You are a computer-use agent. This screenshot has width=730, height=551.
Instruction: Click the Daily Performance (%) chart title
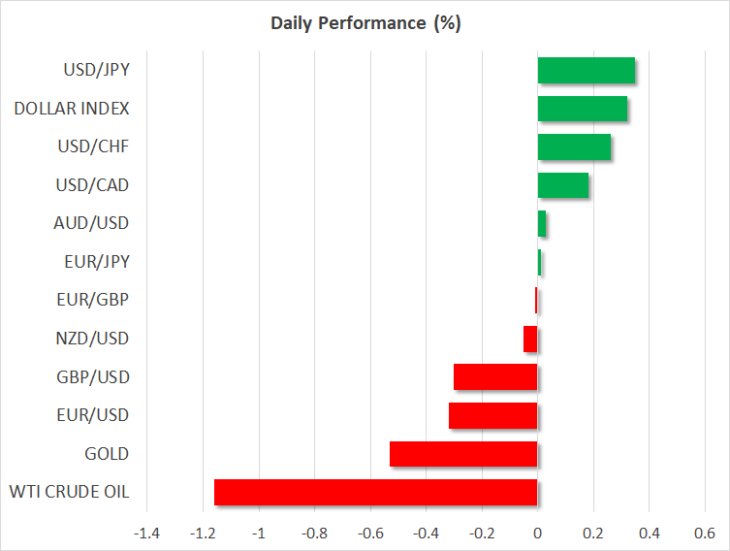coord(365,23)
